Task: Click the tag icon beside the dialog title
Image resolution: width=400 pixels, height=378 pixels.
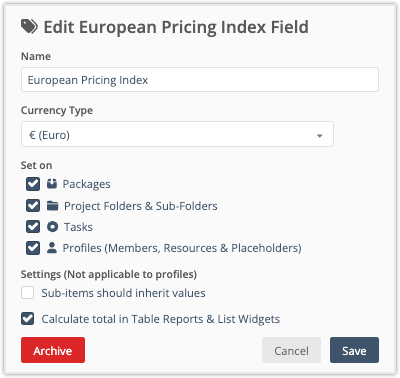Action: pos(29,27)
